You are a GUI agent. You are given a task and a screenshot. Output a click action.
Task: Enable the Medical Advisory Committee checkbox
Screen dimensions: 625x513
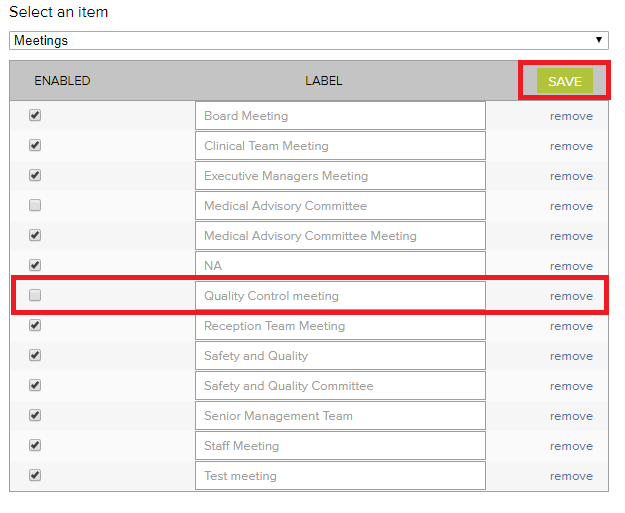(x=35, y=206)
